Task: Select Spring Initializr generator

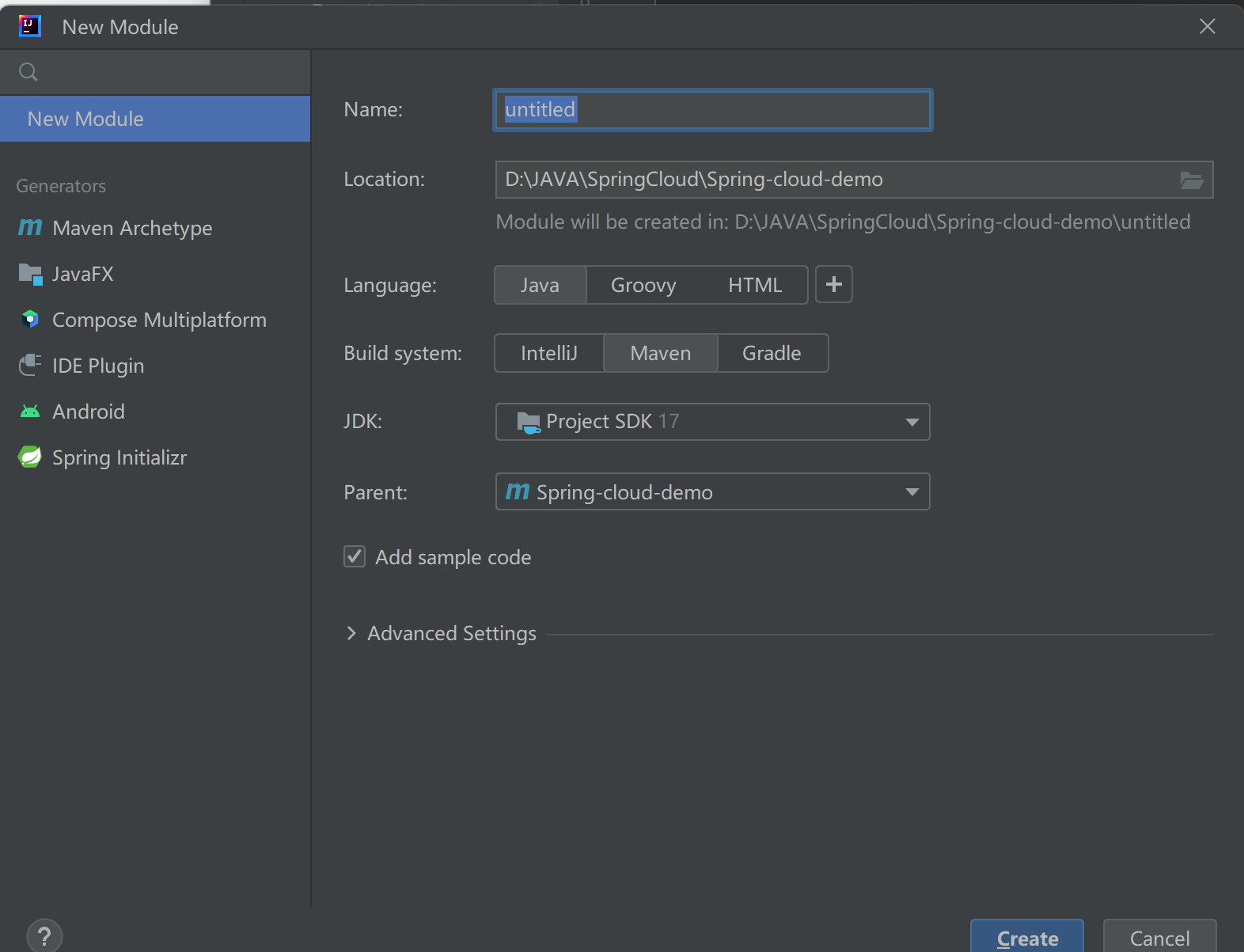Action: pos(155,457)
